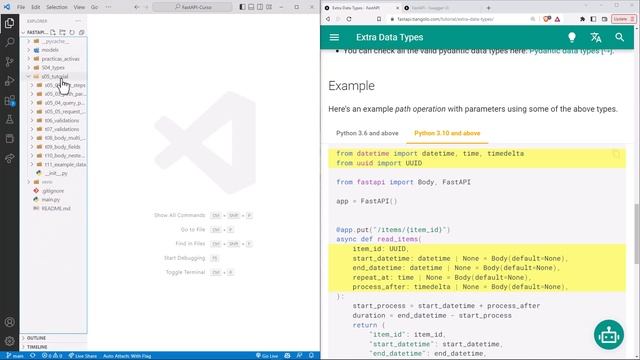Click Live Share in status bar
Screen dimensions: 640x360
83,356
